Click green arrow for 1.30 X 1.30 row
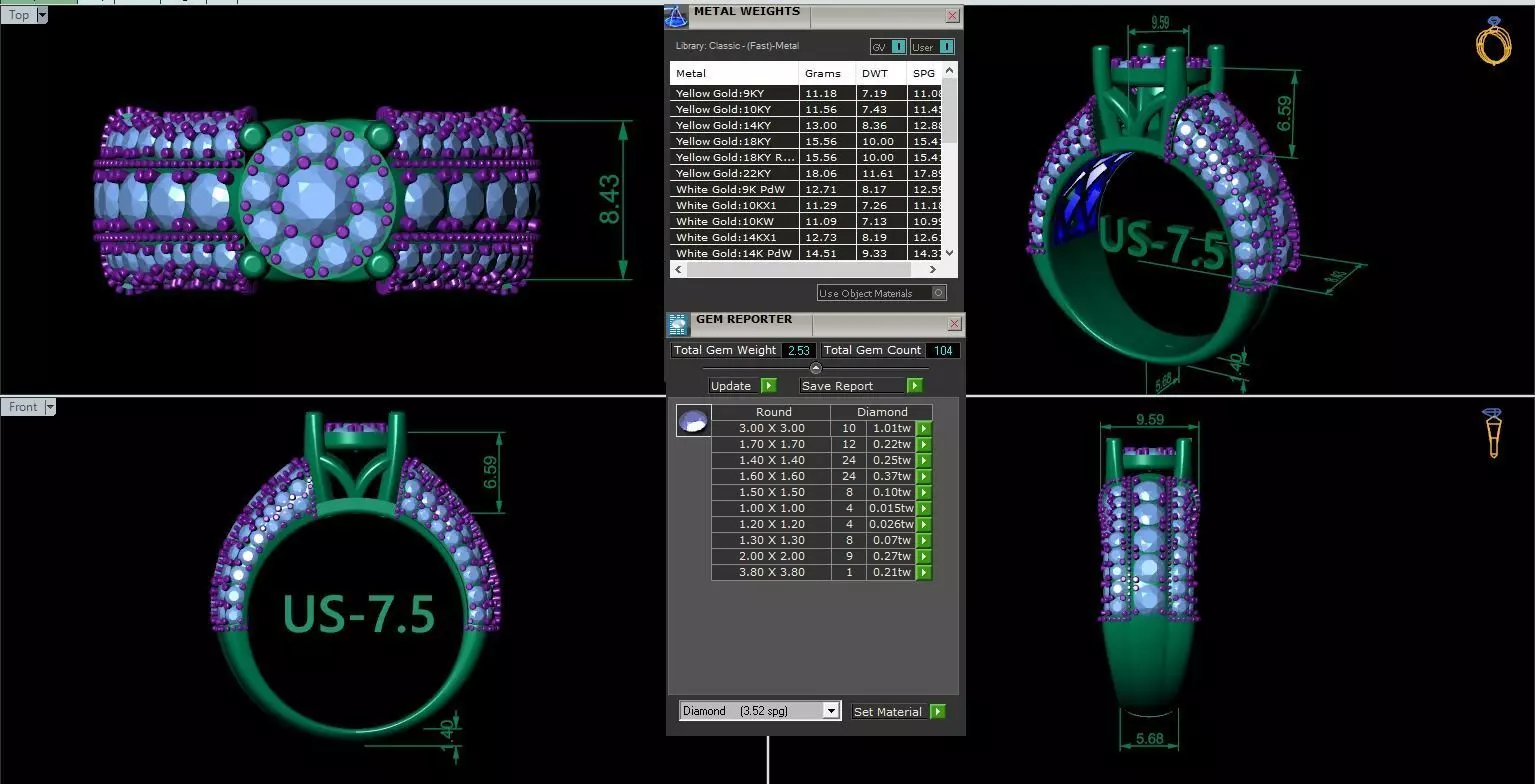The height and width of the screenshot is (784, 1535). point(924,540)
